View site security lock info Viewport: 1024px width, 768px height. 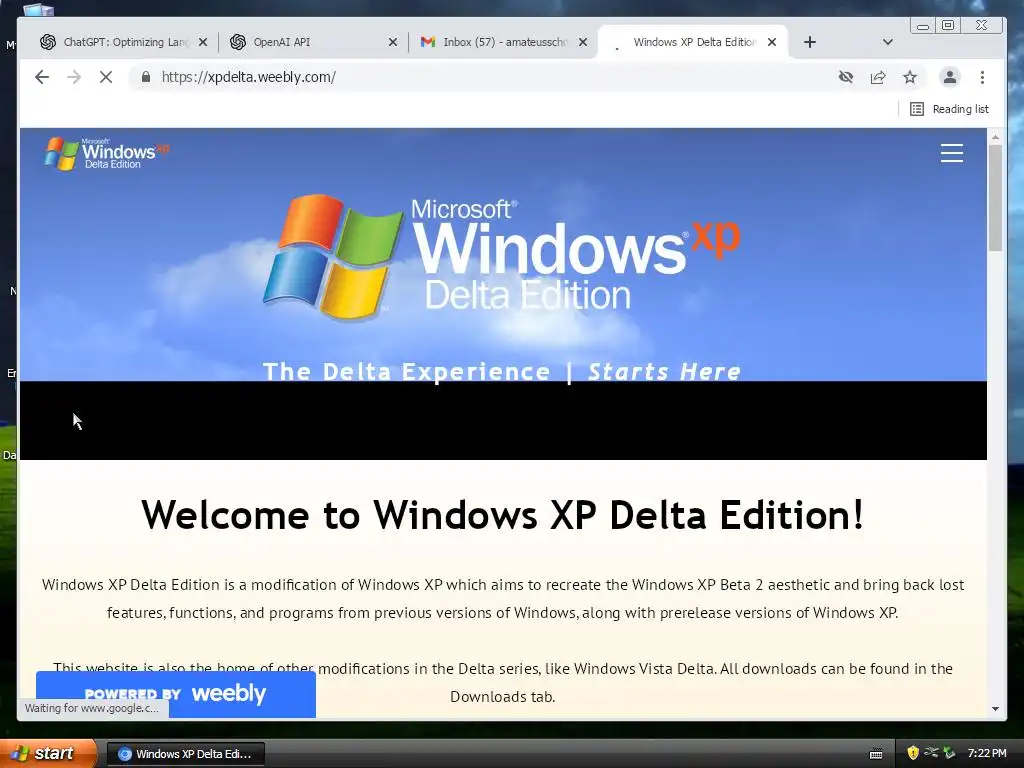146,77
